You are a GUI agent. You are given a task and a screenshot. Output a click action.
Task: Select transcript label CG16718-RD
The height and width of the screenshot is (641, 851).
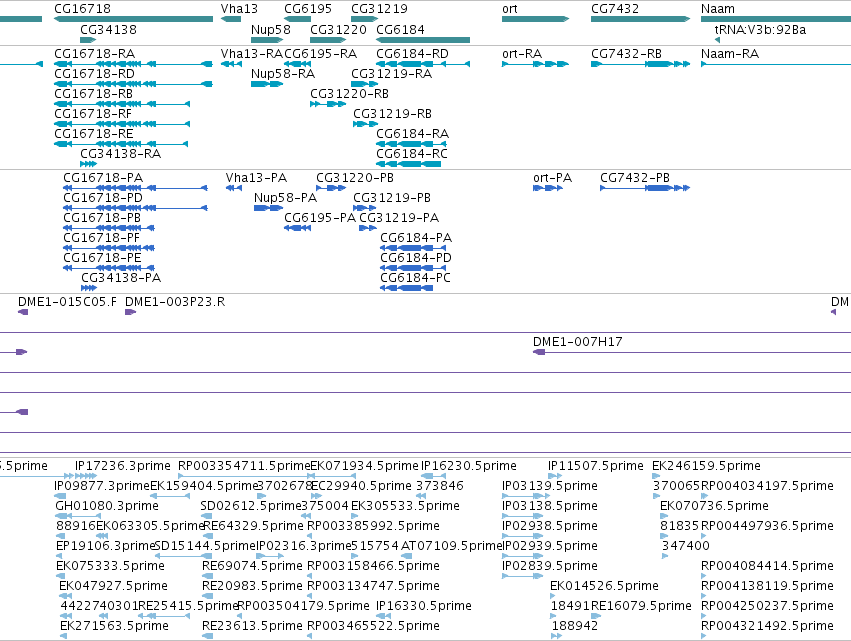click(x=94, y=73)
